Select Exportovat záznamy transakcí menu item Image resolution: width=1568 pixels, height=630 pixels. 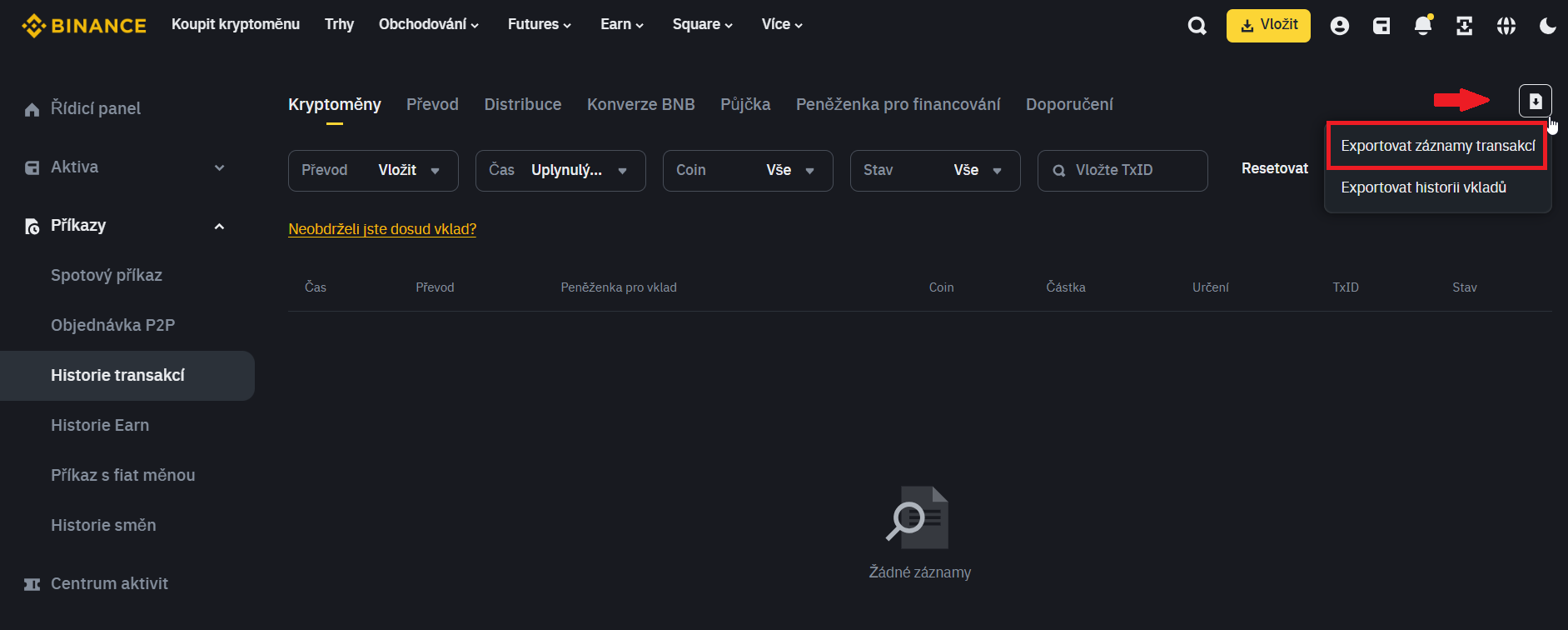(x=1437, y=146)
